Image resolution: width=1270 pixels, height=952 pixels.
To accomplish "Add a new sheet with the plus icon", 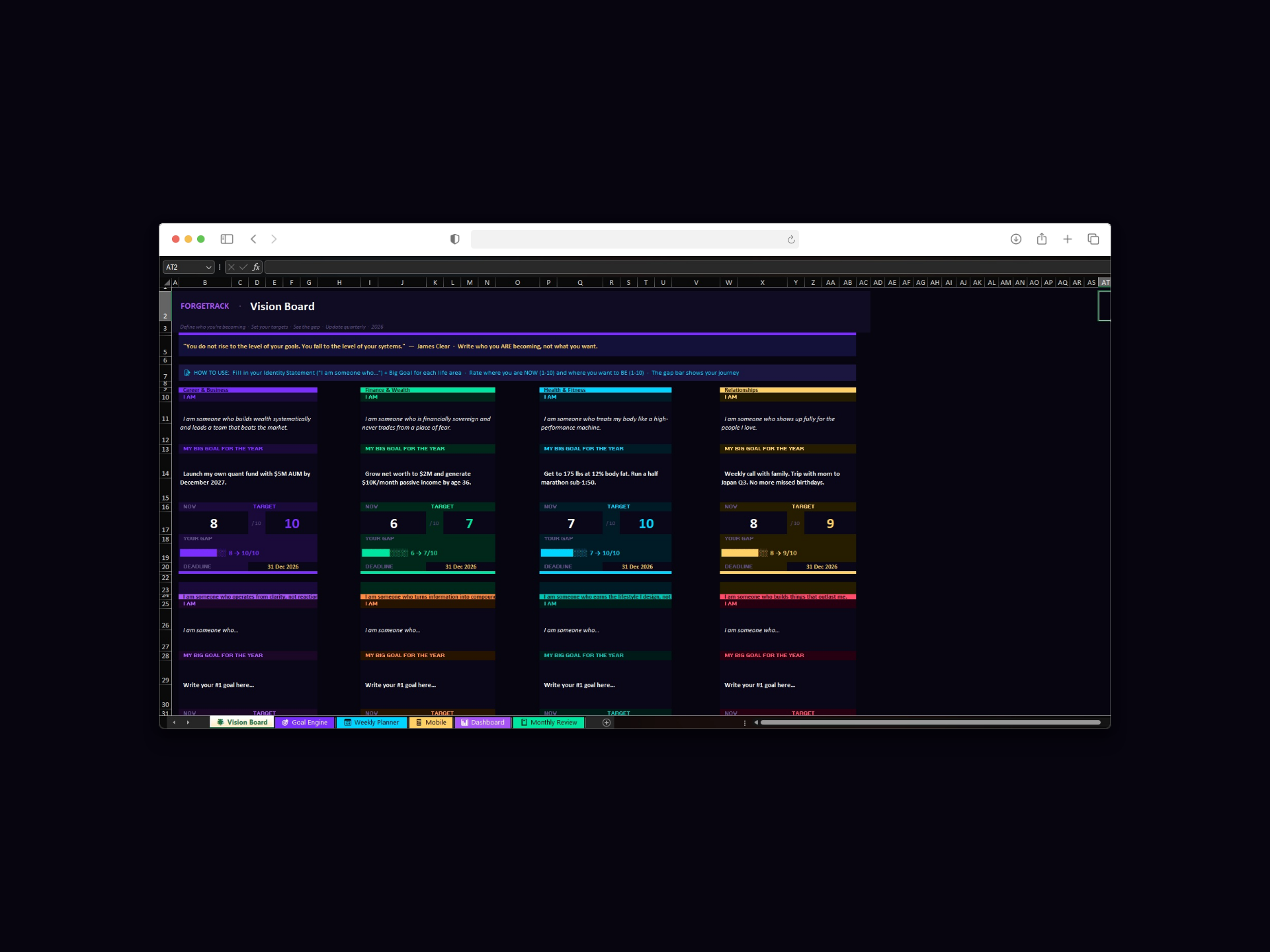I will click(x=607, y=723).
